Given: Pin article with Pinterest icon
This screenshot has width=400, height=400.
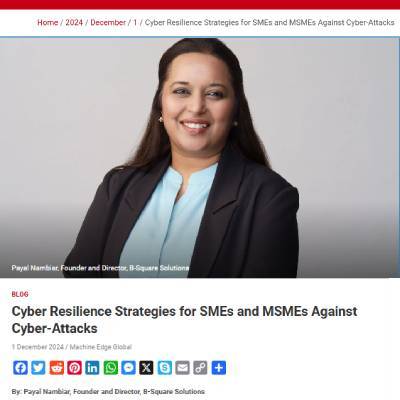Looking at the screenshot, I should [75, 368].
